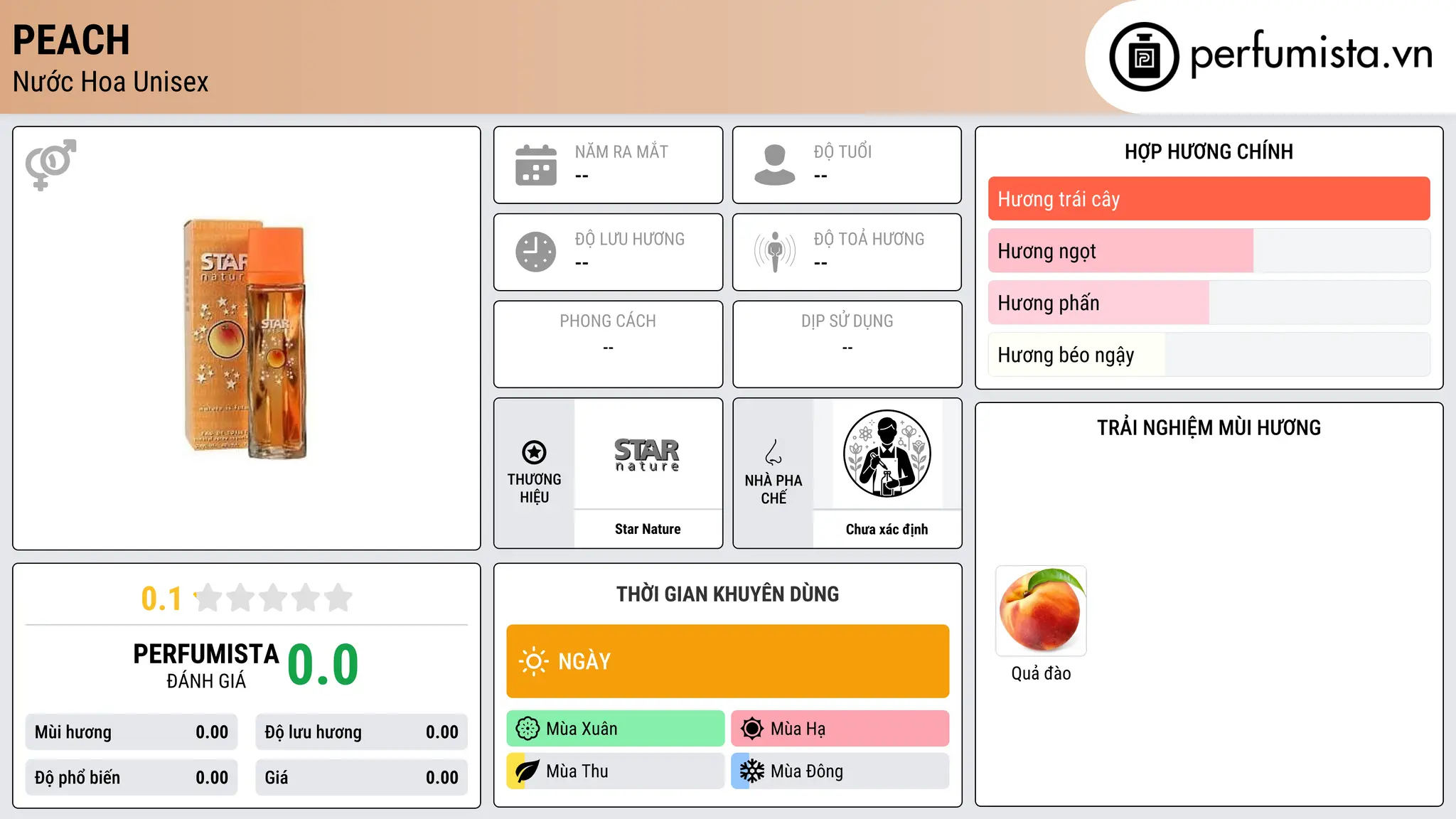Click the snowflake icon for Mùa Đông
The width and height of the screenshot is (1456, 819).
pos(752,771)
